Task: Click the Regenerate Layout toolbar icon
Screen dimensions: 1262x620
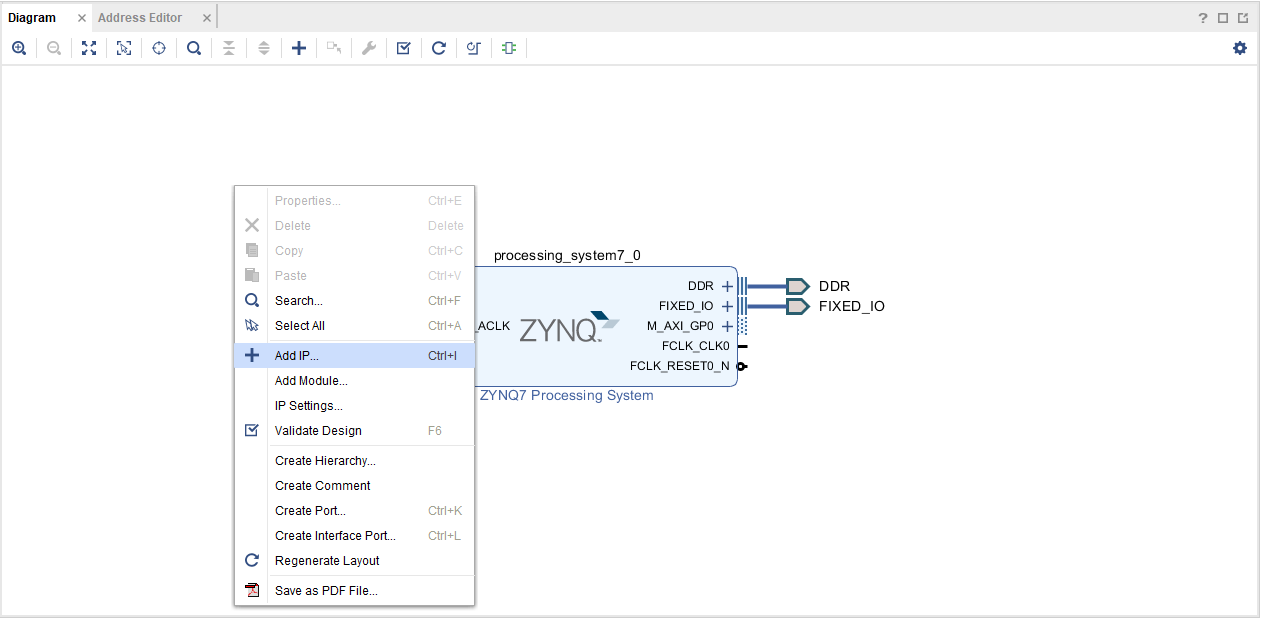Action: [x=438, y=48]
